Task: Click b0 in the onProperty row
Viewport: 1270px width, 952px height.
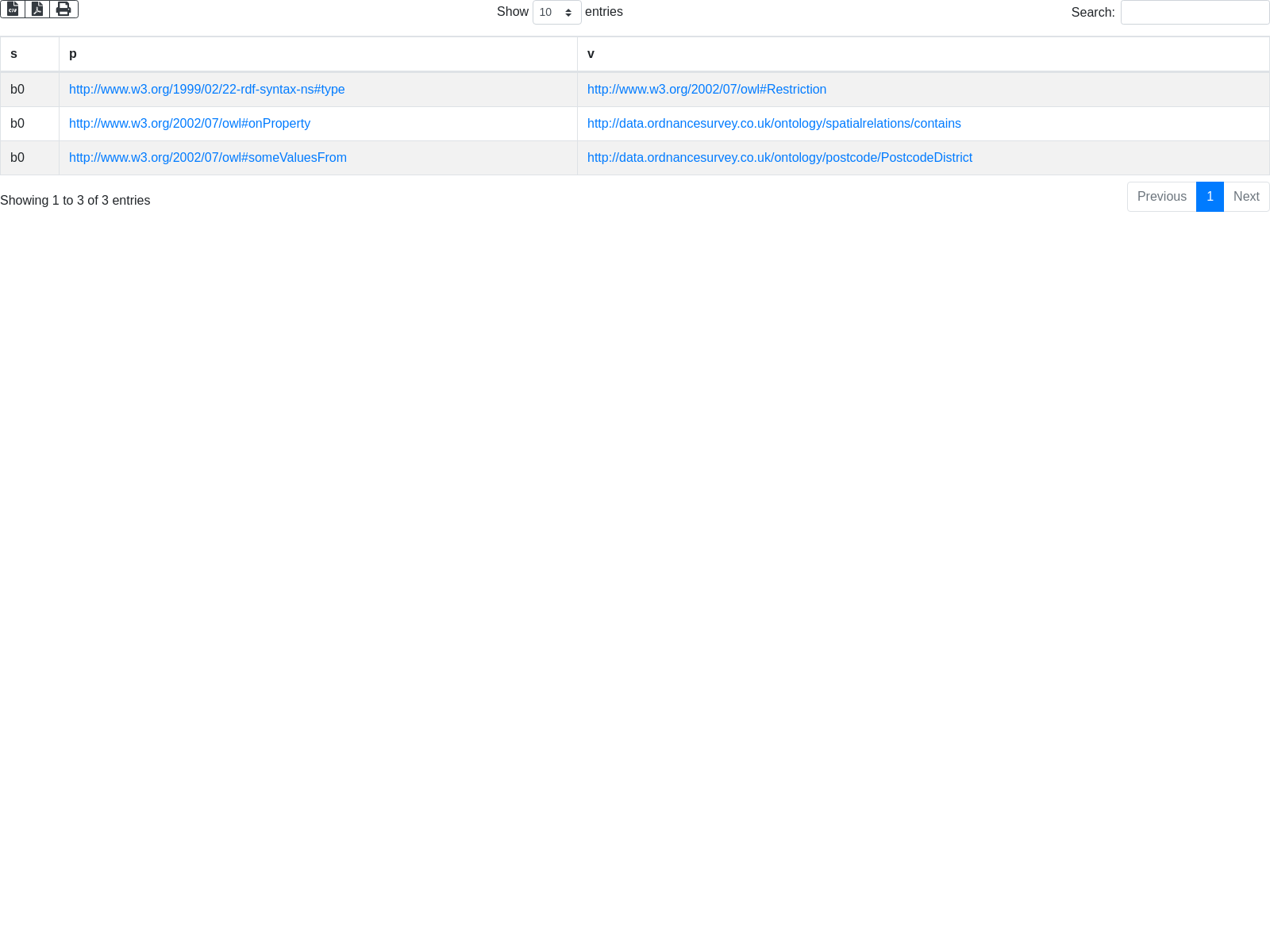Action: [x=17, y=124]
